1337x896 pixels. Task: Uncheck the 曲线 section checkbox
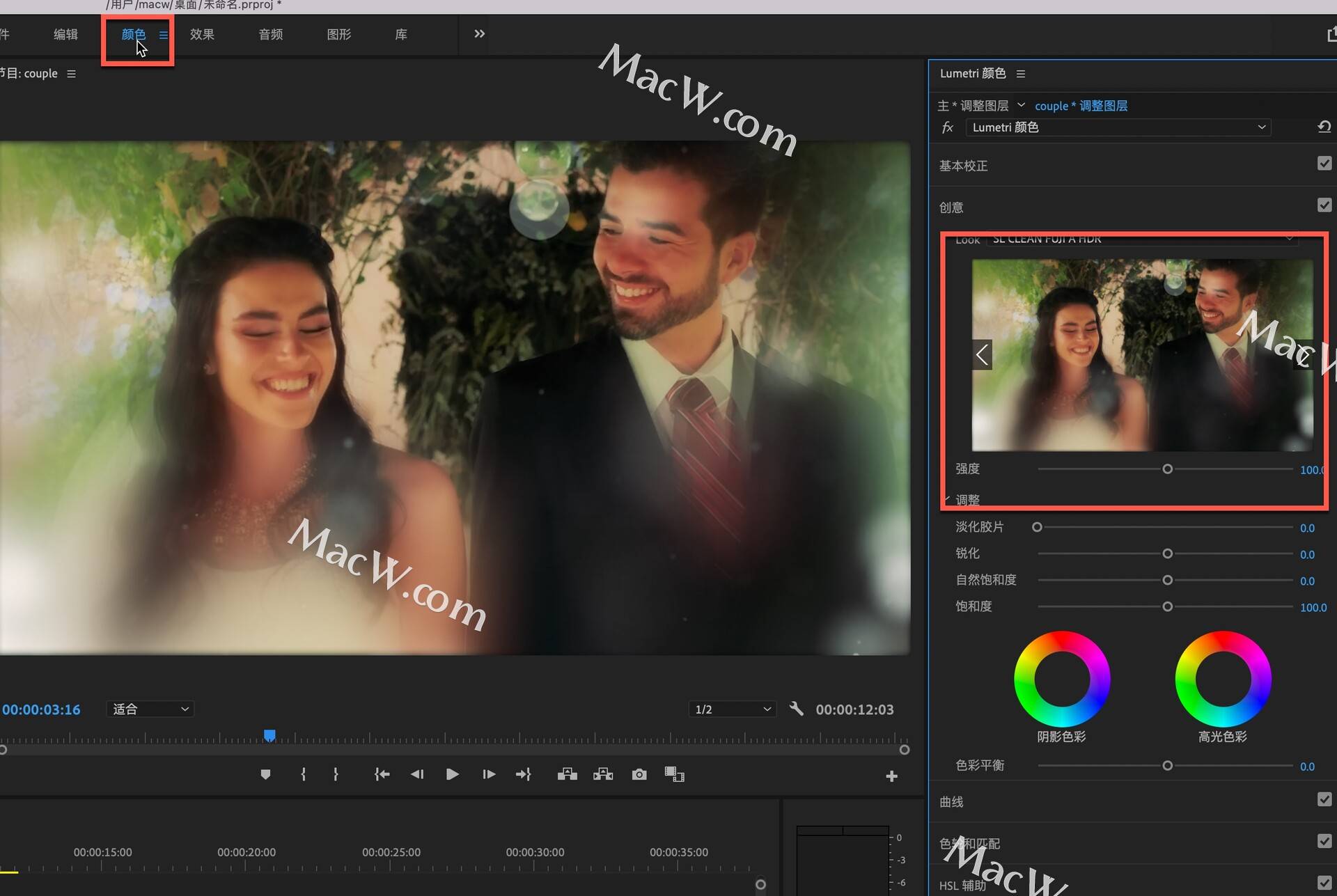1324,799
